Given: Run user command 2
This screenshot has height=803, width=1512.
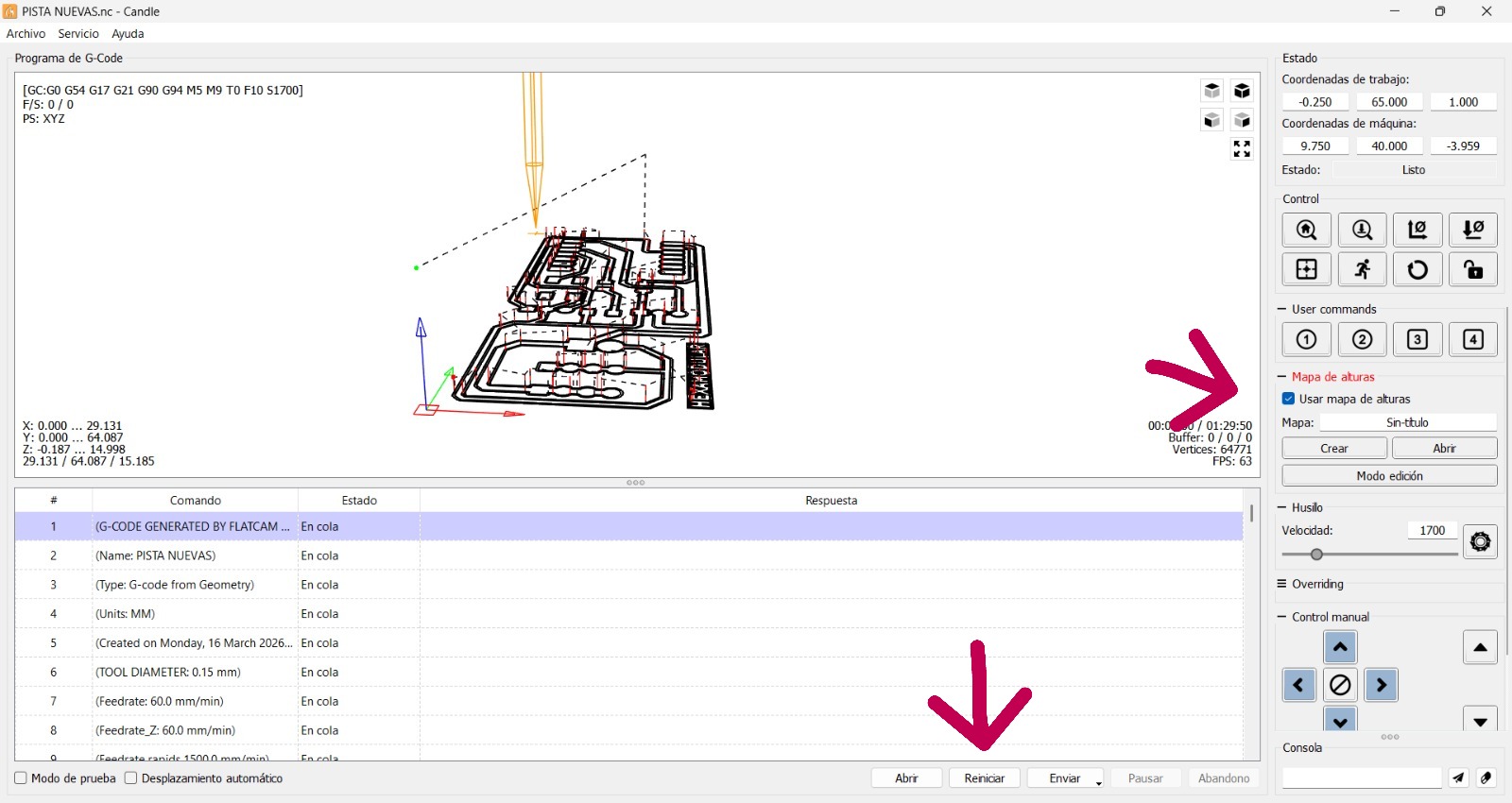Looking at the screenshot, I should click(1362, 339).
